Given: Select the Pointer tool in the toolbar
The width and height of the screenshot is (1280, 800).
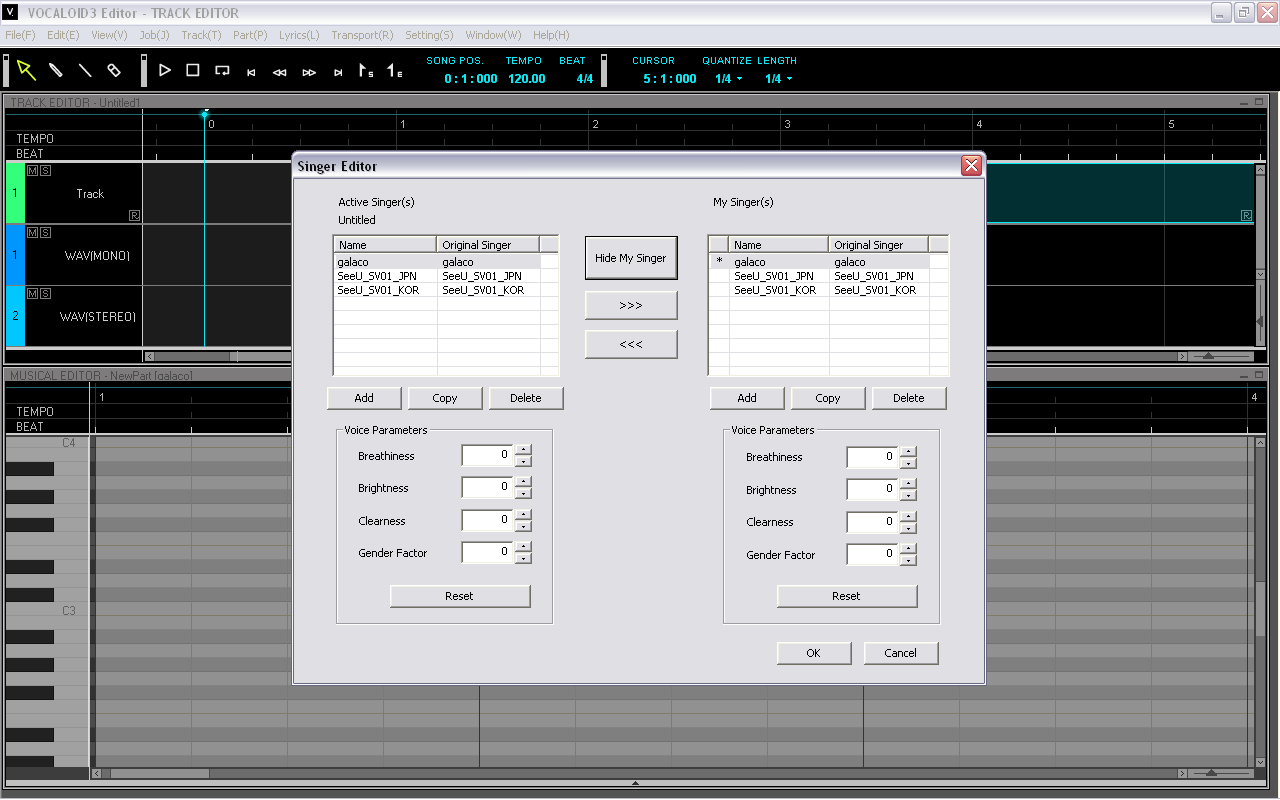Looking at the screenshot, I should [x=27, y=70].
